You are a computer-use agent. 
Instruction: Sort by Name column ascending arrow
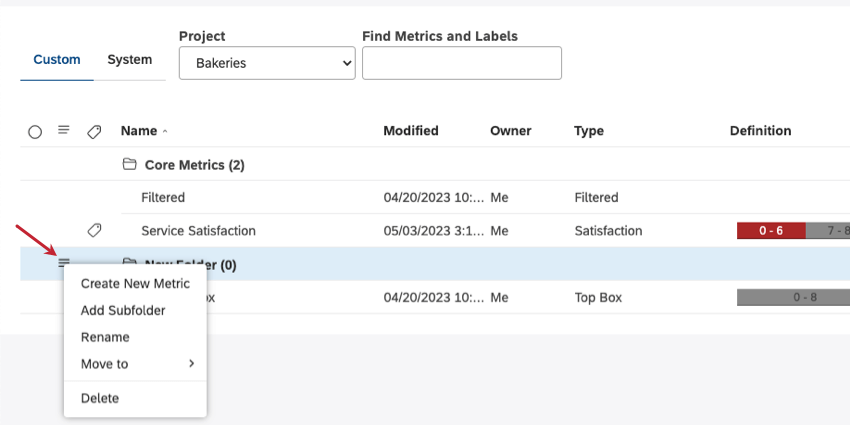coord(165,131)
